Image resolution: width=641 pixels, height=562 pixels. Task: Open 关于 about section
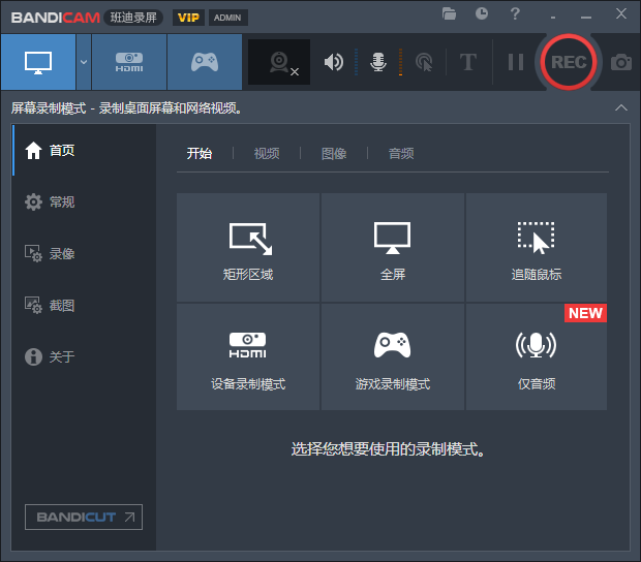coord(84,356)
